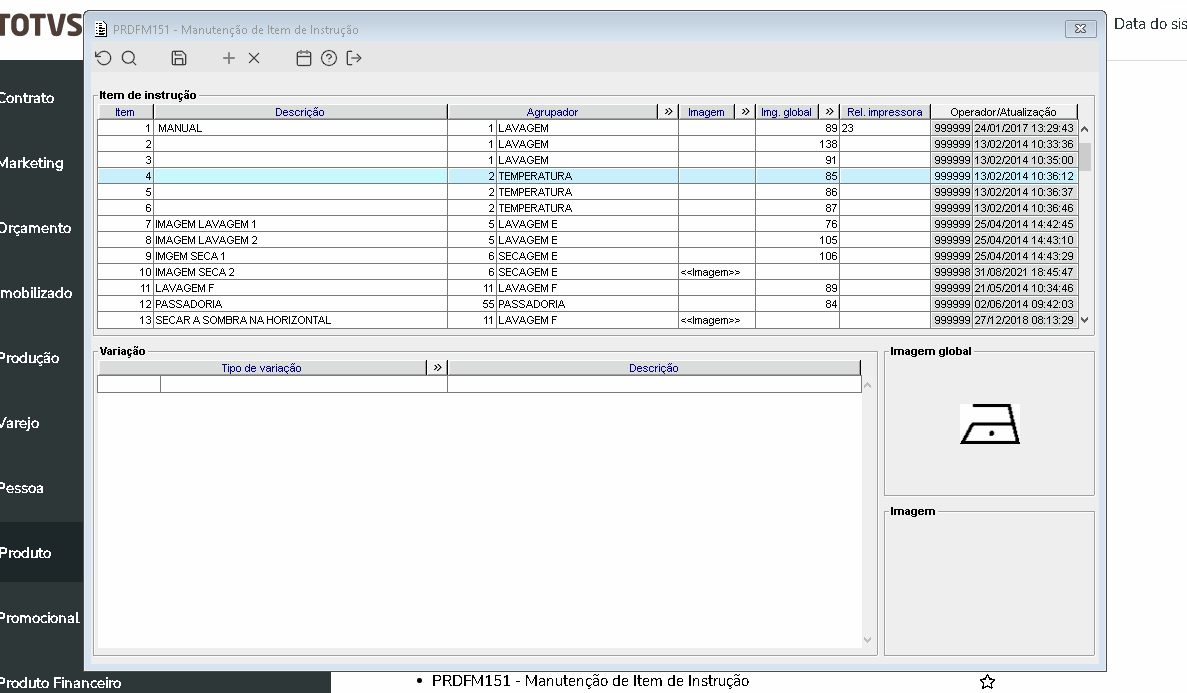Open the Pessoa sidebar menu
Viewport: 1187px width, 693px height.
(x=22, y=489)
